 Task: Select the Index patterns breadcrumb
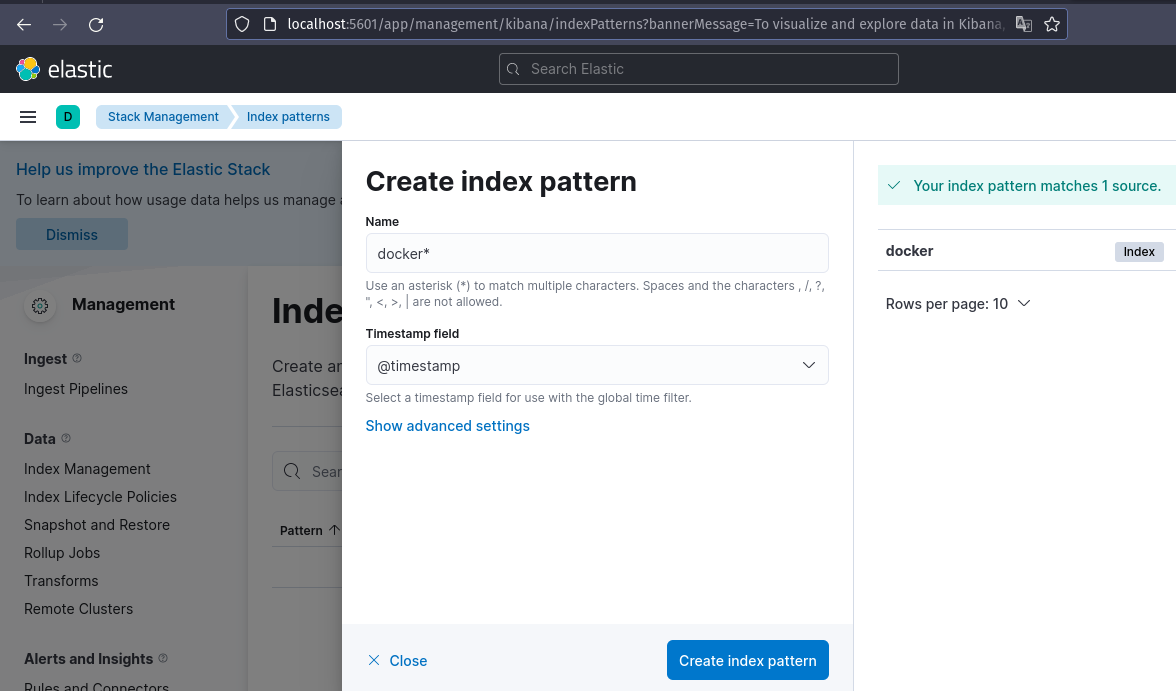click(x=288, y=117)
